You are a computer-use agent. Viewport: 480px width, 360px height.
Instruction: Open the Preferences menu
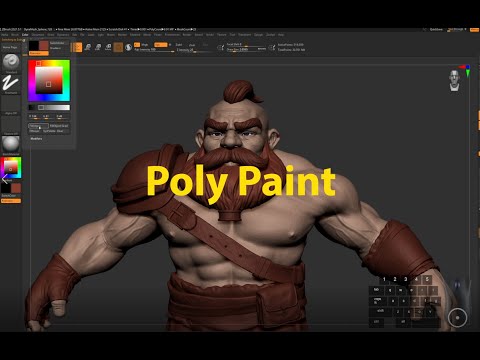172,35
